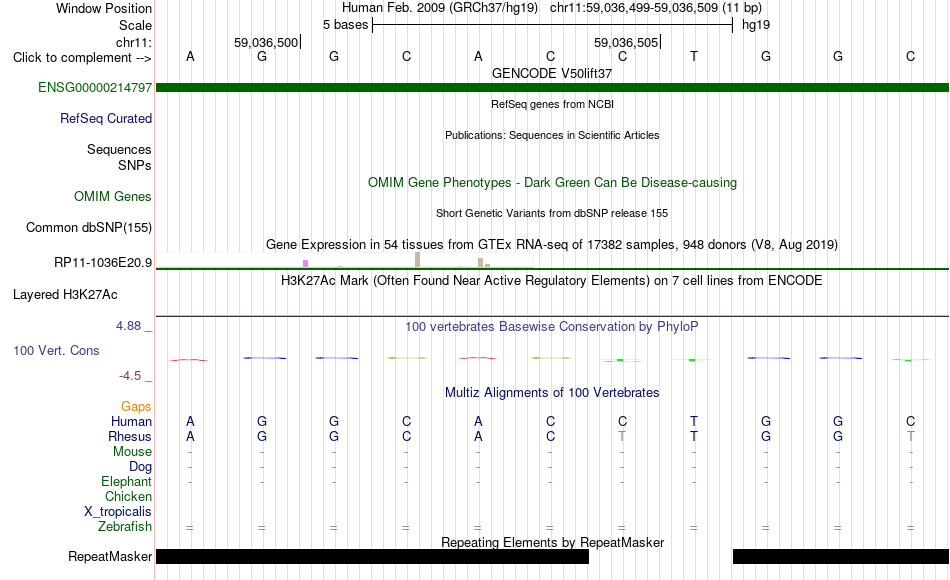Open the H3K27Ac Mark ENCODE track title
The height and width of the screenshot is (580, 950).
[552, 281]
